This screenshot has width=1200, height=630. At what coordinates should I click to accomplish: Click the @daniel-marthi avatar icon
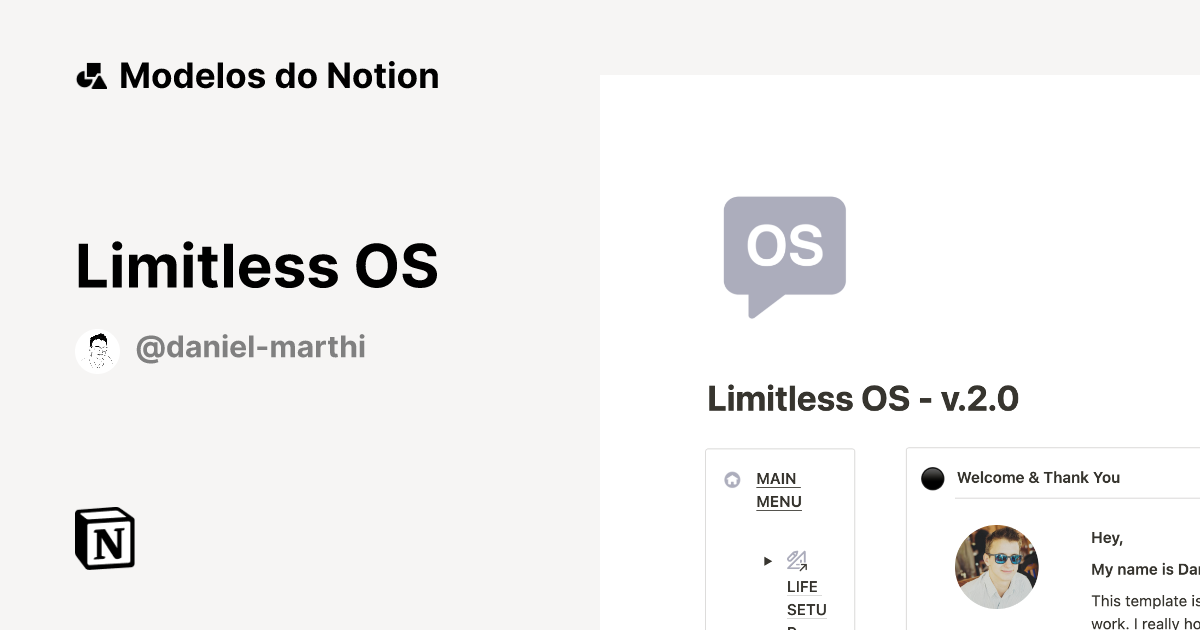click(x=97, y=350)
